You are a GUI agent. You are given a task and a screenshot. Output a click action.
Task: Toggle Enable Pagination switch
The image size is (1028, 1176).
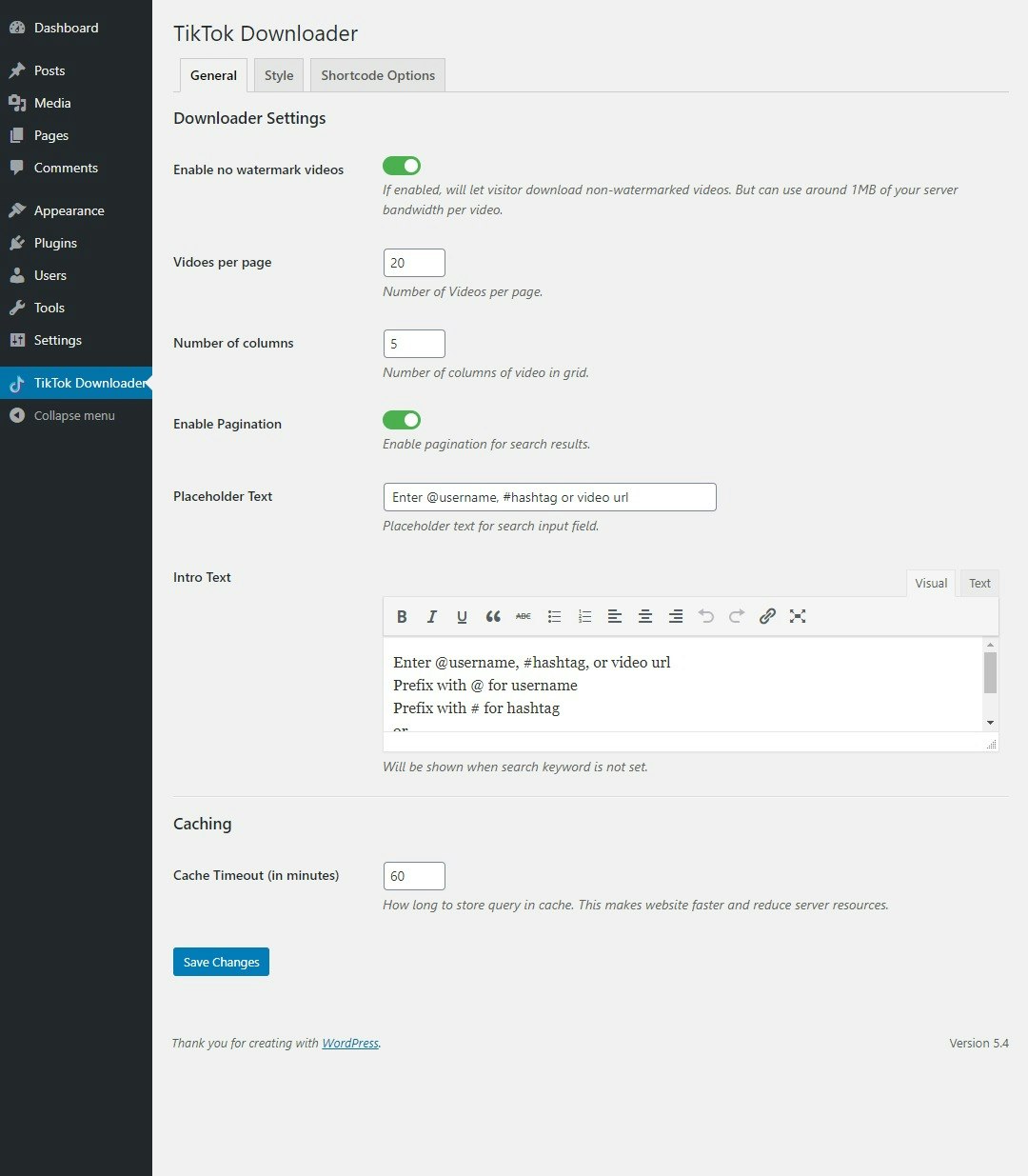(402, 420)
